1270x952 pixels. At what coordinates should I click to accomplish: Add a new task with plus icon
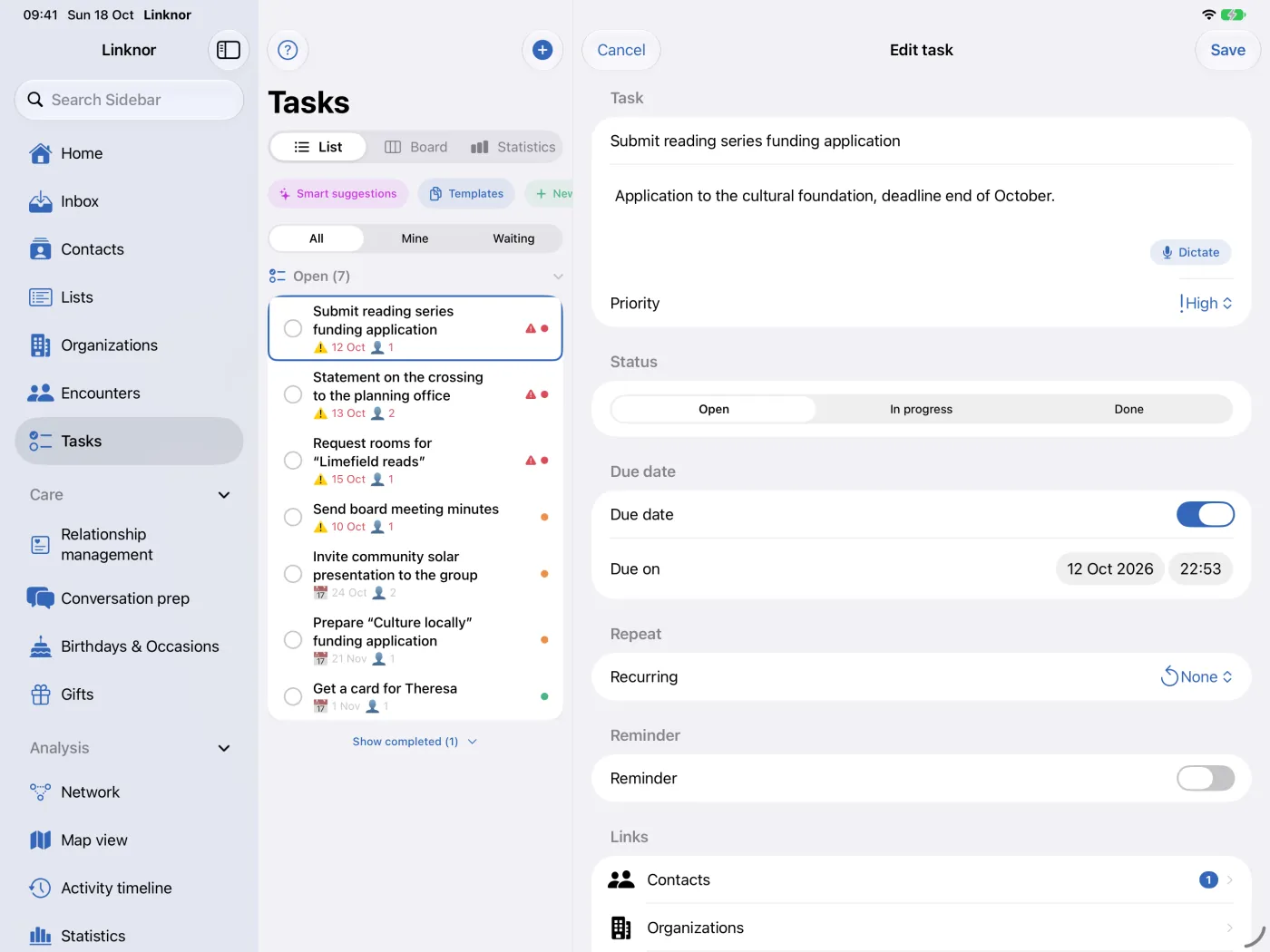pos(542,50)
